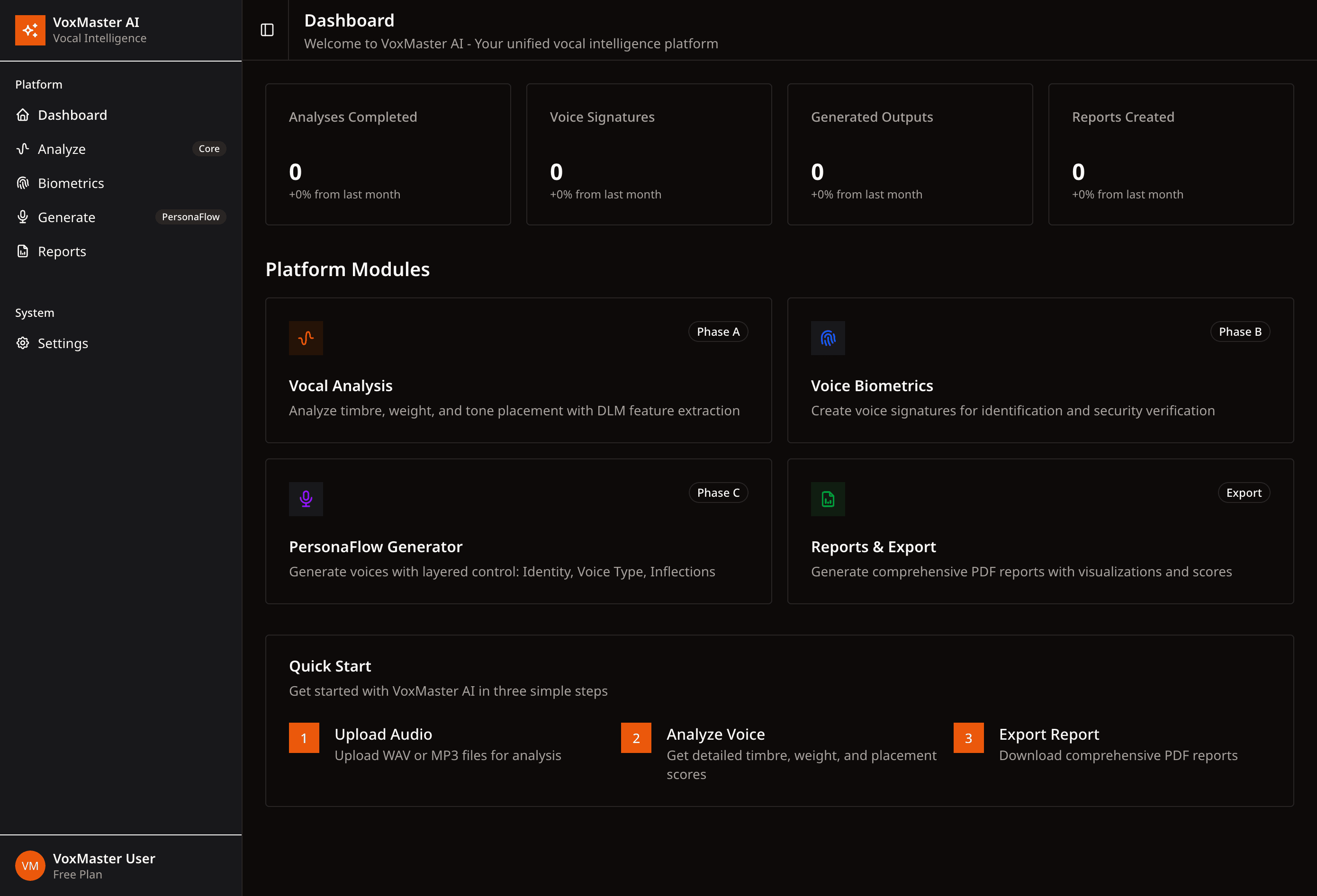Open the Reports document icon in sidebar
The image size is (1317, 896).
(23, 251)
